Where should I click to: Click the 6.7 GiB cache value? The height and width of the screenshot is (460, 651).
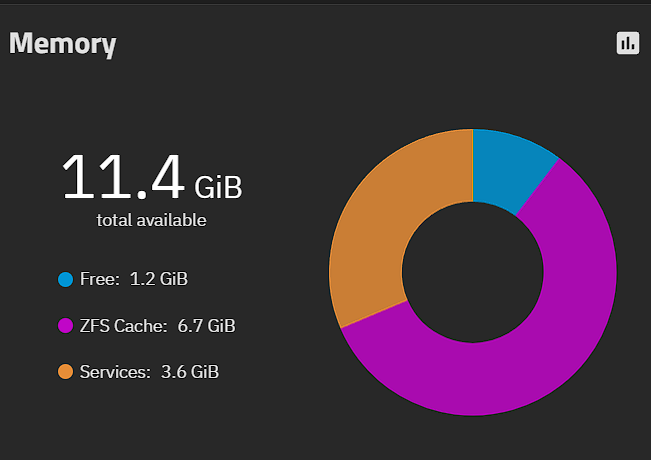pos(206,326)
